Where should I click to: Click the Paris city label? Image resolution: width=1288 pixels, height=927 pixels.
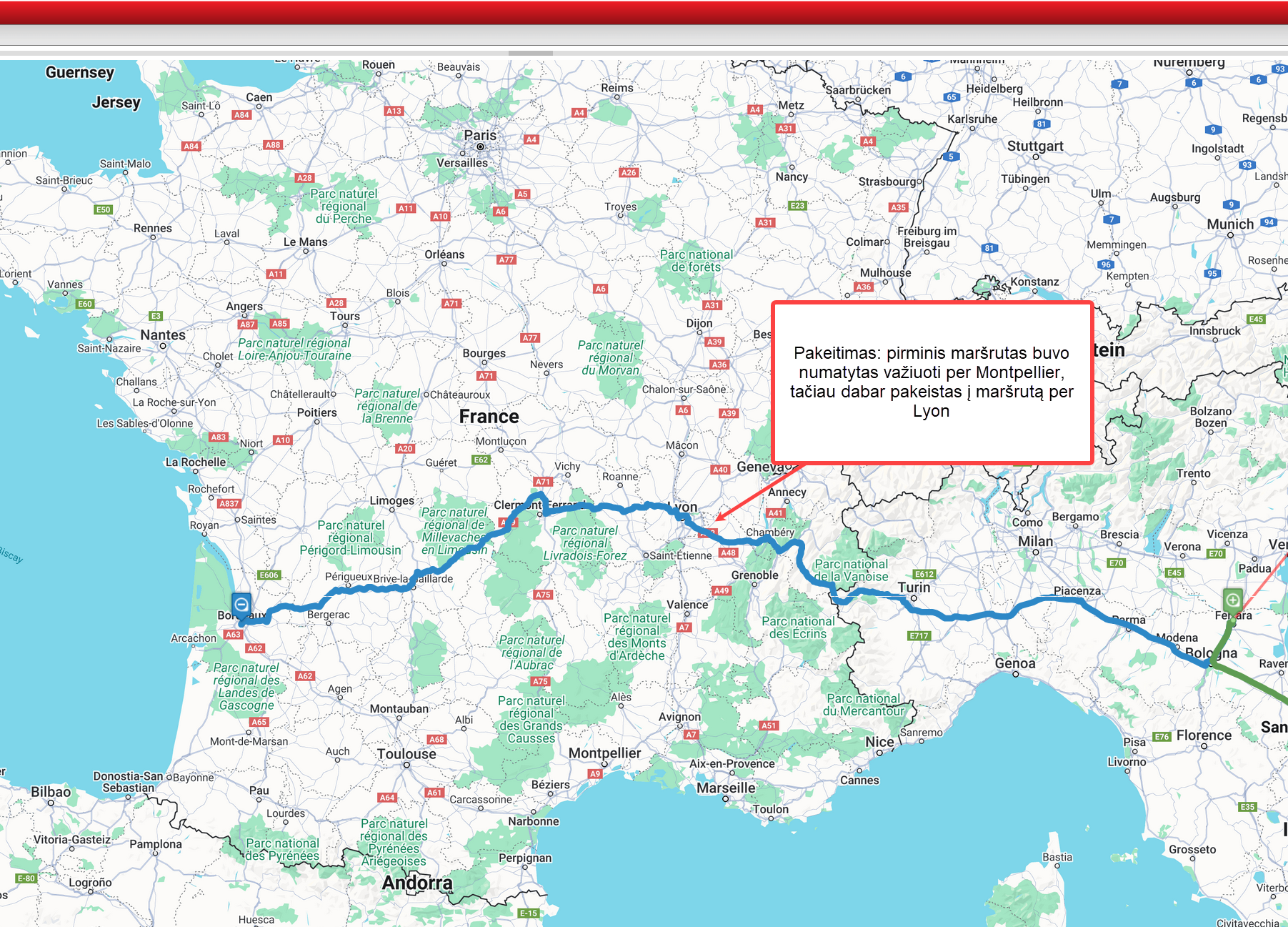480,135
